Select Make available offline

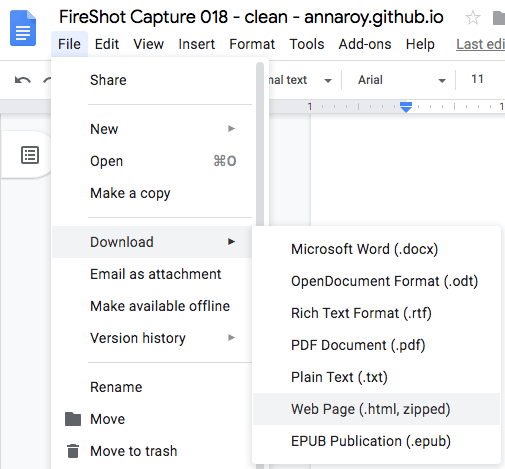tap(152, 306)
